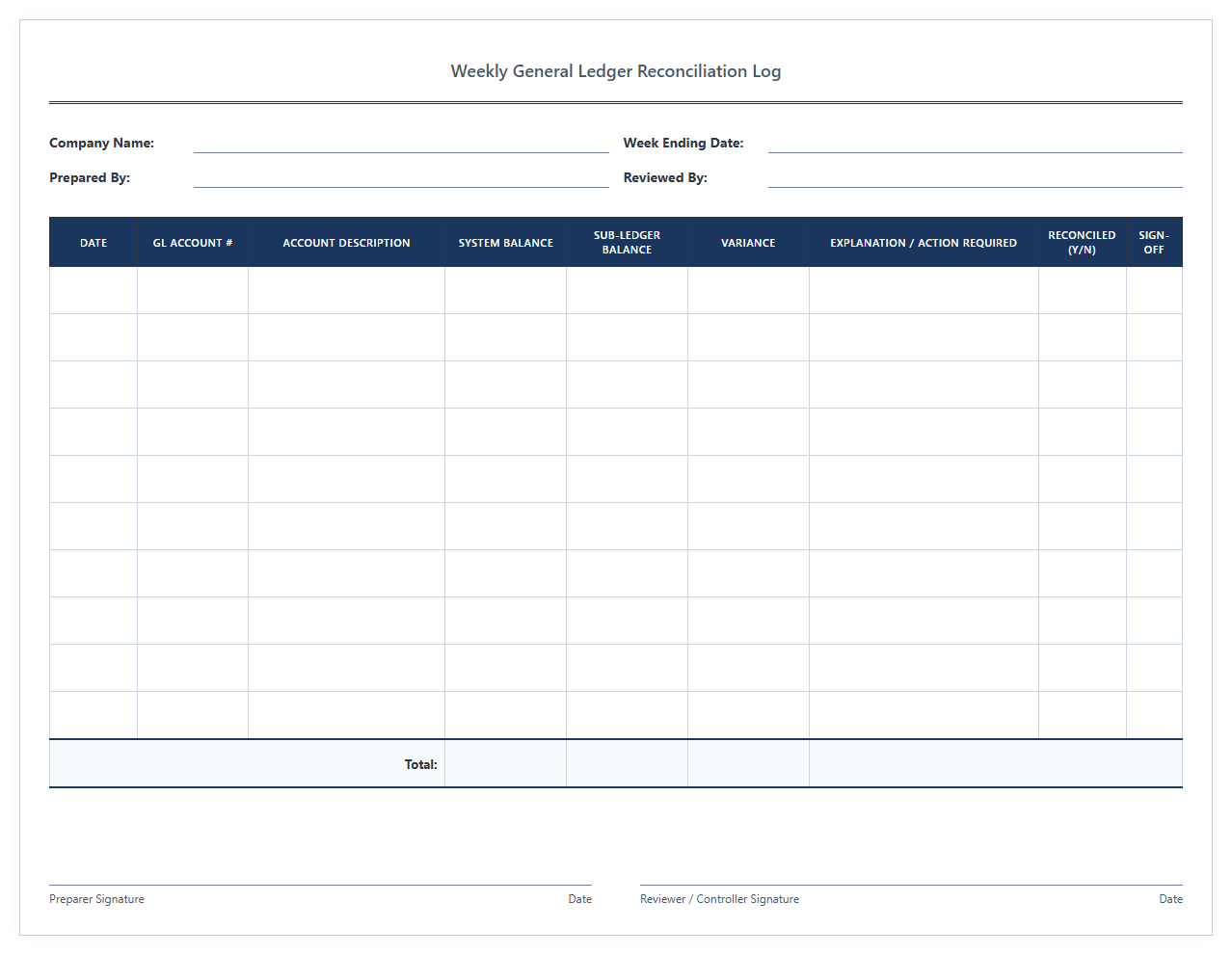Image resolution: width=1232 pixels, height=955 pixels.
Task: Select the DATE column header
Action: point(94,243)
